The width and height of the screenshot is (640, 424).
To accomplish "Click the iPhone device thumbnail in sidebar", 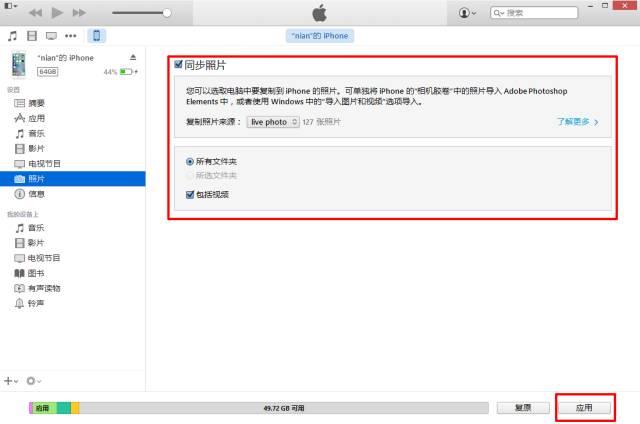I will pos(18,64).
